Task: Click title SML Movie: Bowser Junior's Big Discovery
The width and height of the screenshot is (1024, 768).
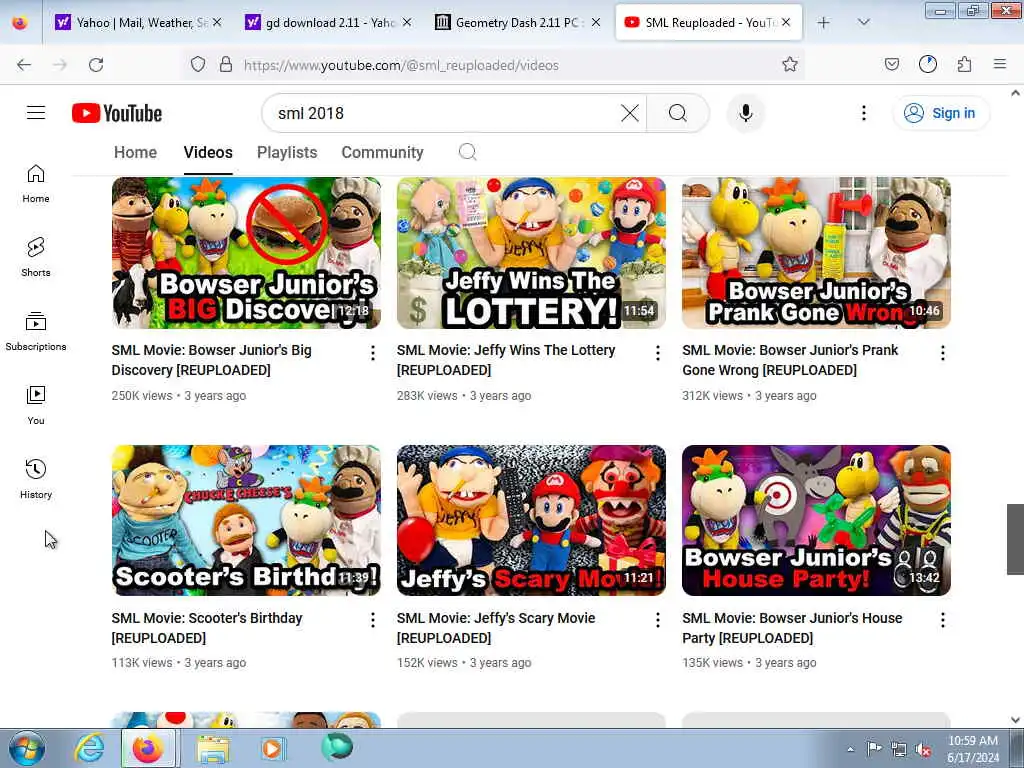Action: 212,360
